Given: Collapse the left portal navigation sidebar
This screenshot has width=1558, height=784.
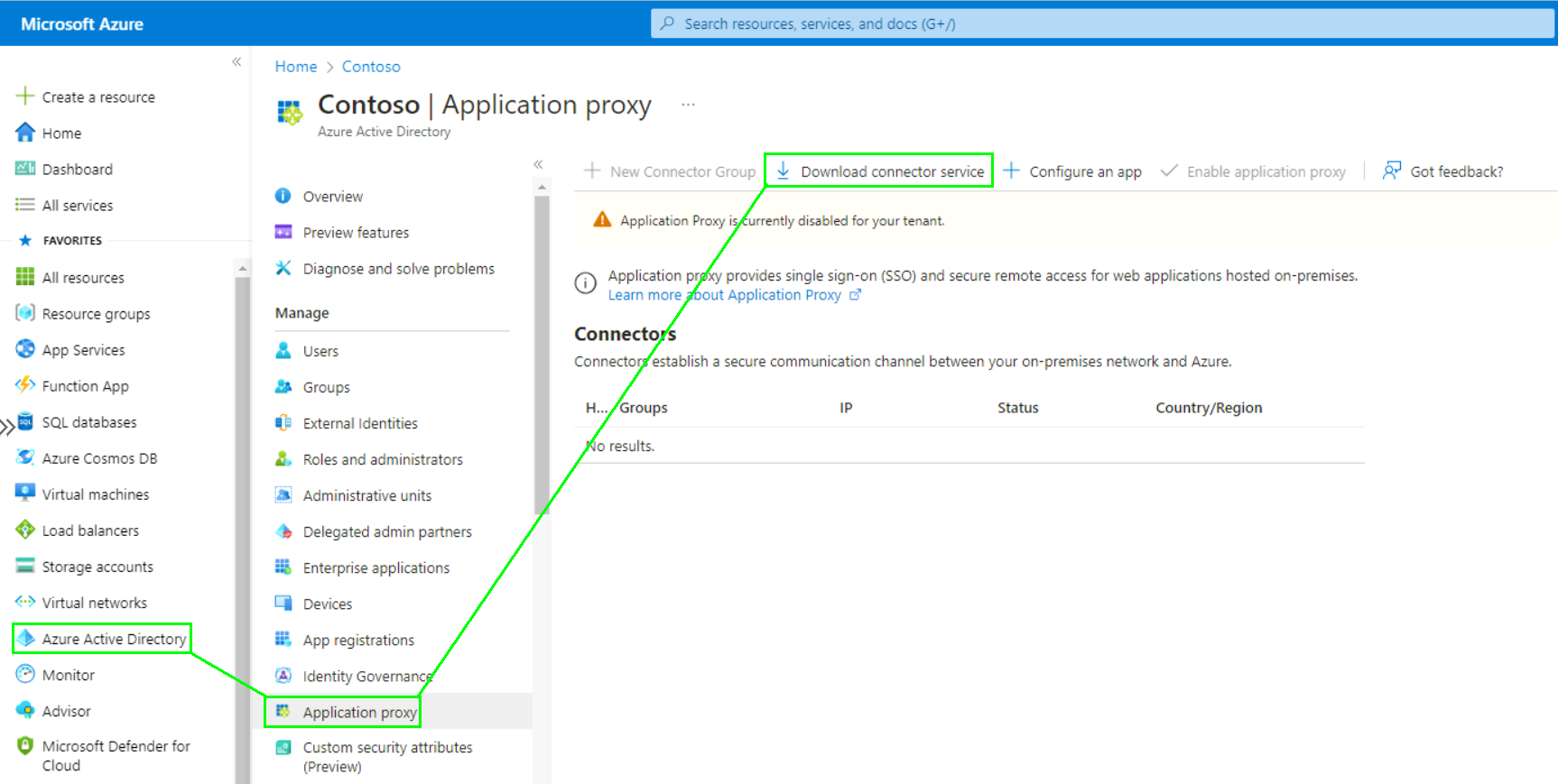Looking at the screenshot, I should (x=236, y=61).
